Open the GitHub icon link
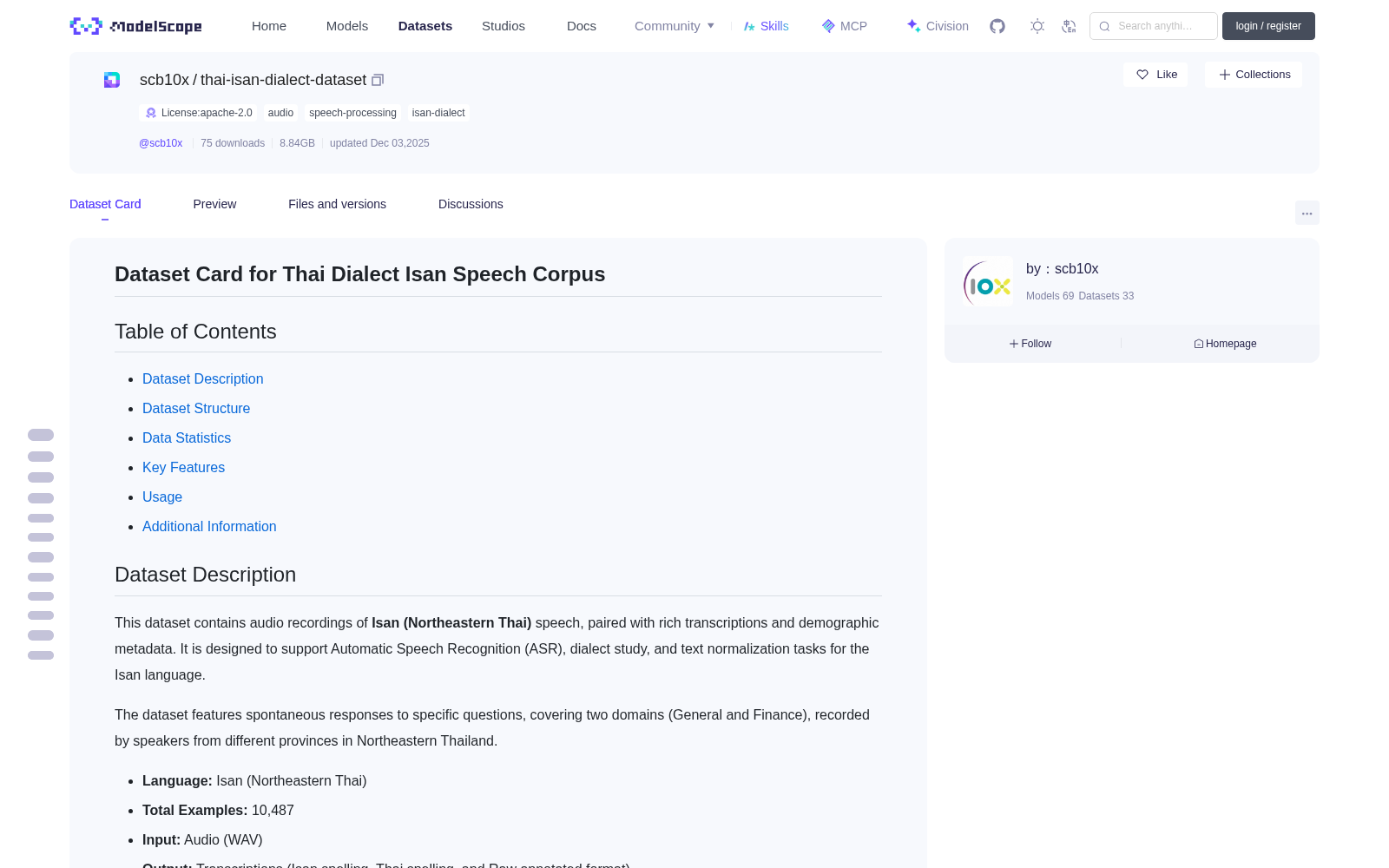Screen dimensions: 1389x868 click(997, 26)
